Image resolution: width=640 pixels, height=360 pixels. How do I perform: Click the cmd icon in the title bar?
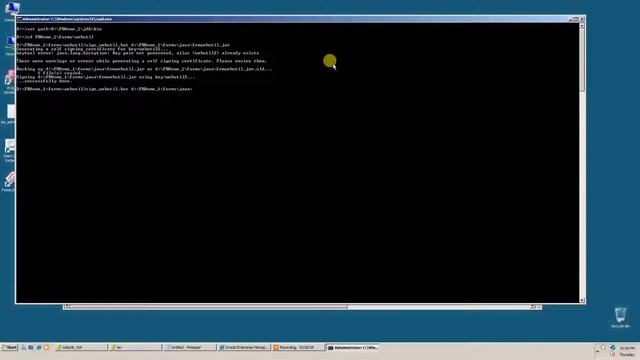click(19, 19)
